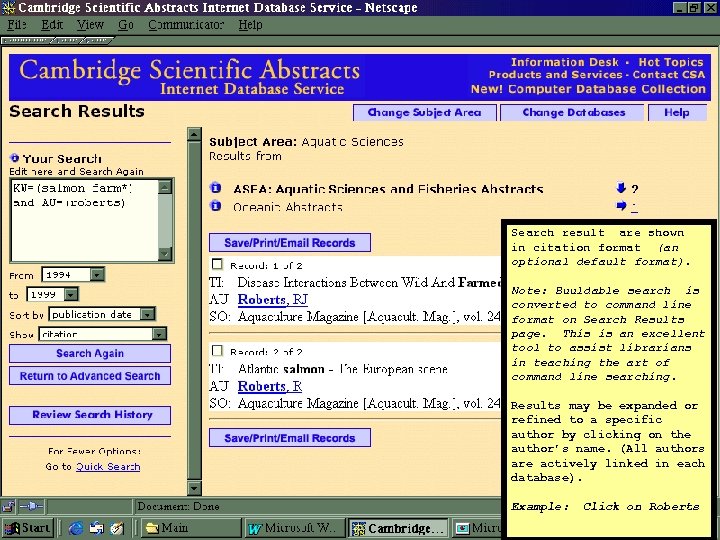Click the Change Databases button
Image resolution: width=720 pixels, height=540 pixels.
tap(574, 112)
